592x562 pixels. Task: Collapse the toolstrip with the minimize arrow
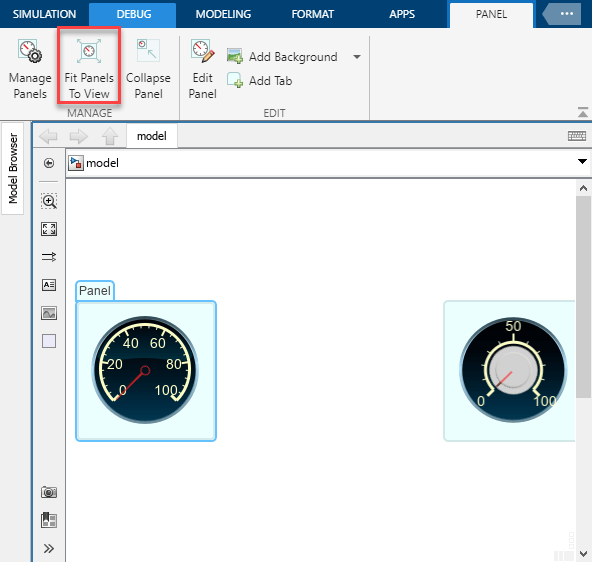[x=583, y=112]
